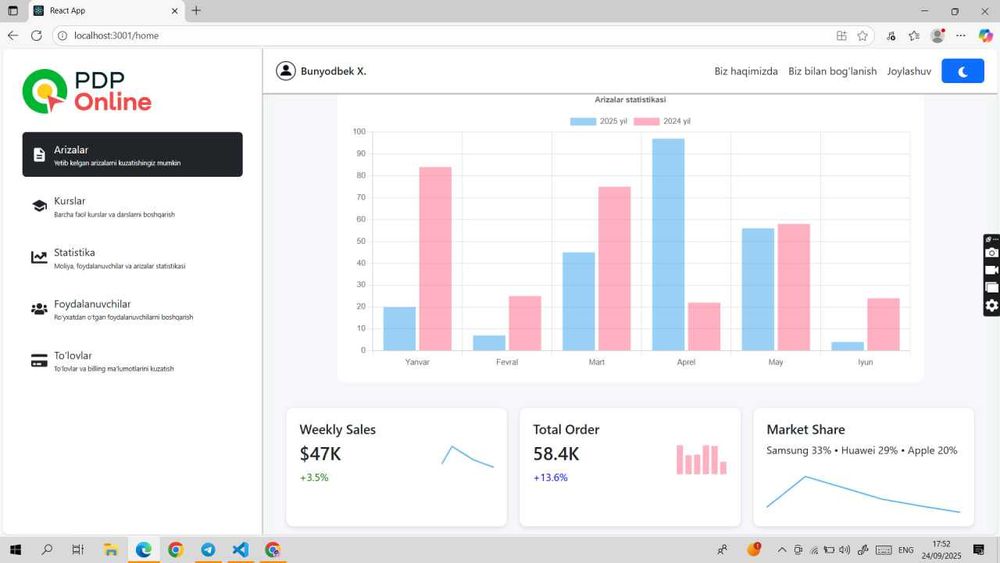Open Visual Studio Code from the taskbar
Viewport: 1000px width, 563px height.
click(240, 550)
